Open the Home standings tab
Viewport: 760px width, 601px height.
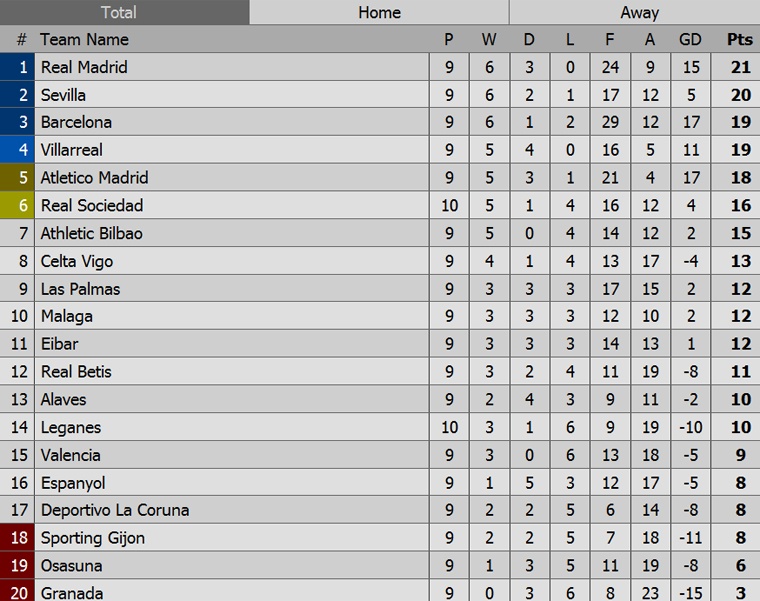coord(379,12)
